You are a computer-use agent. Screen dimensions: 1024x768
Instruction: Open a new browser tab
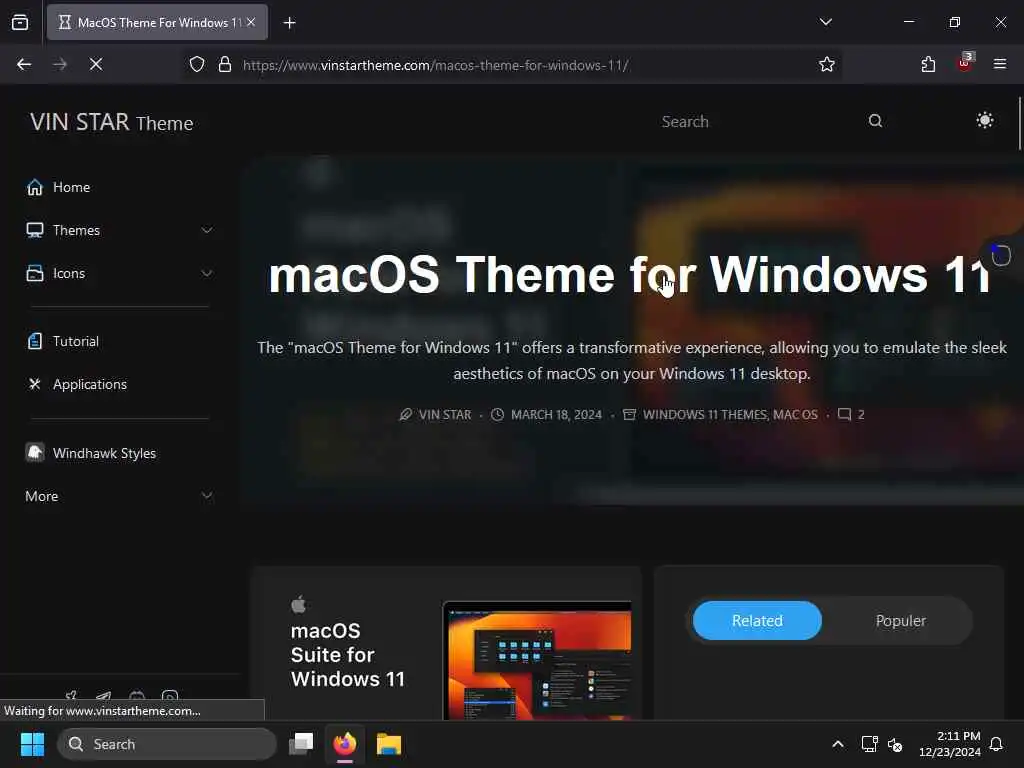pos(289,23)
